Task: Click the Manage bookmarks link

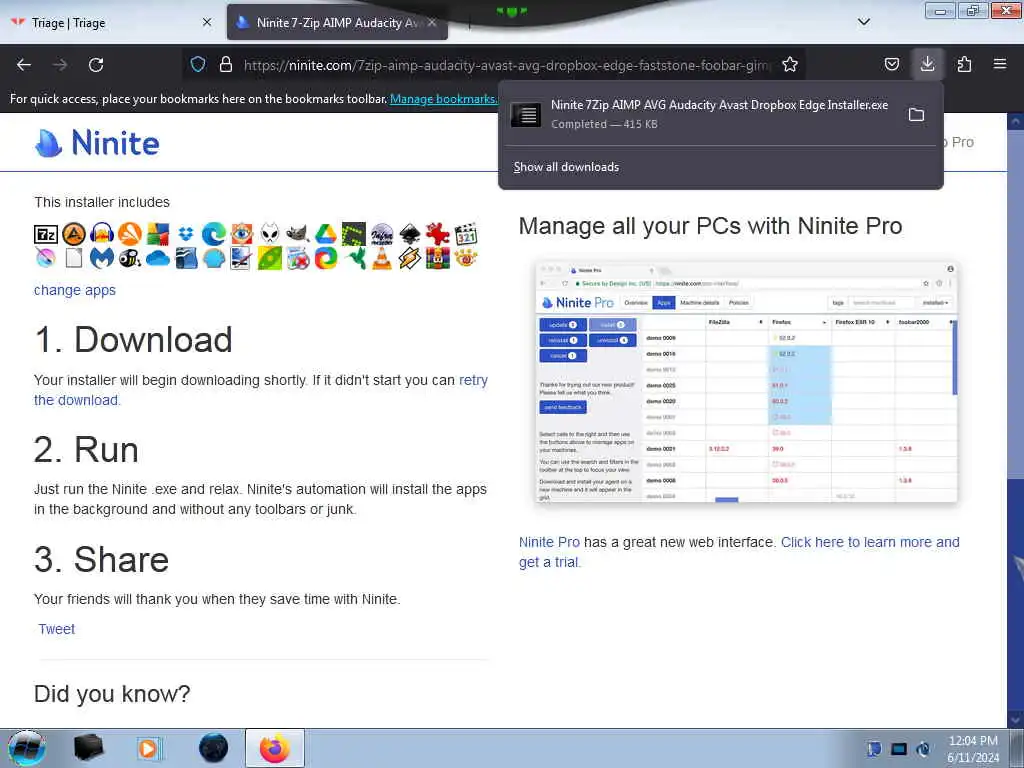Action: click(x=443, y=99)
